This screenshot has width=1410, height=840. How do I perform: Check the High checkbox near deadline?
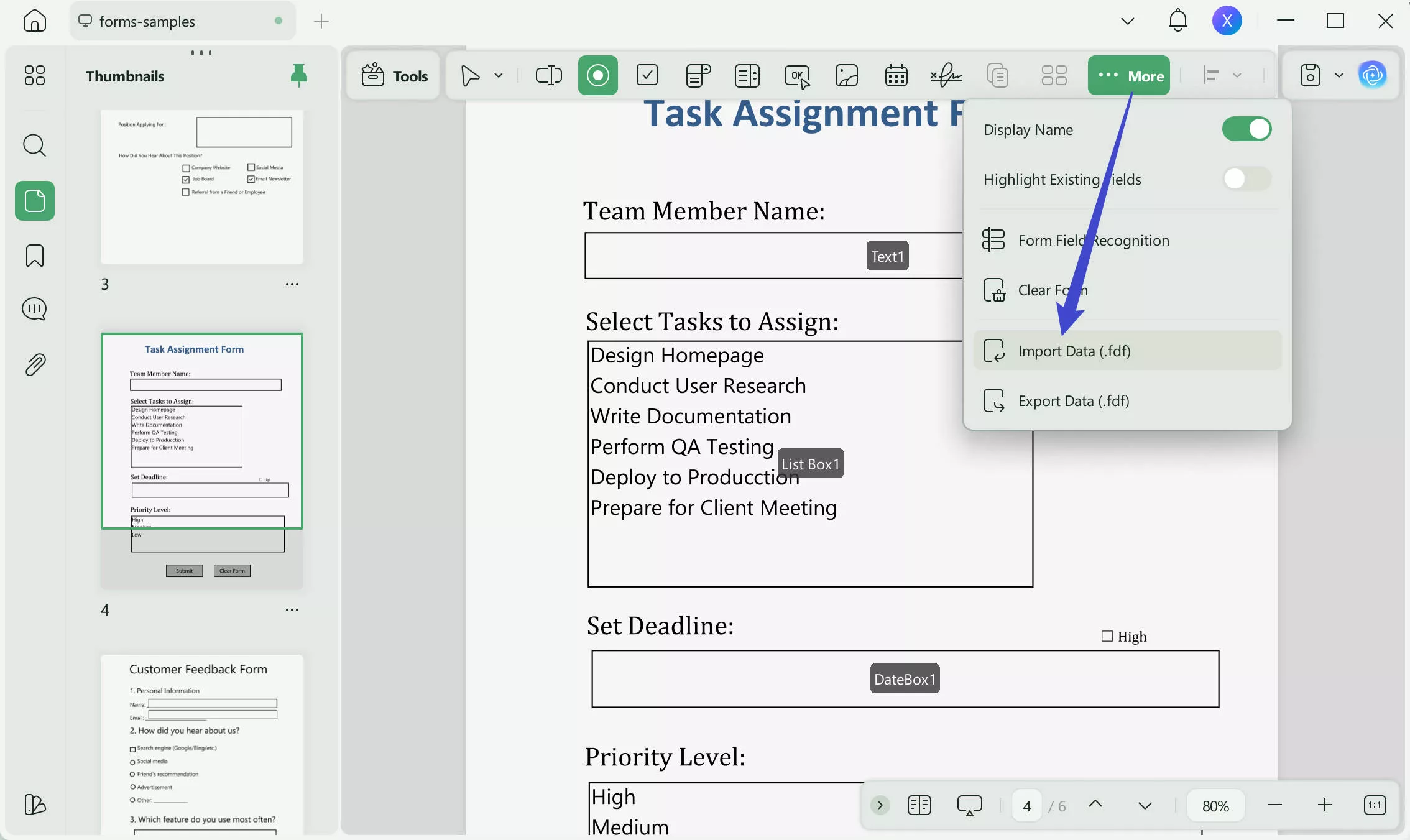point(1107,636)
